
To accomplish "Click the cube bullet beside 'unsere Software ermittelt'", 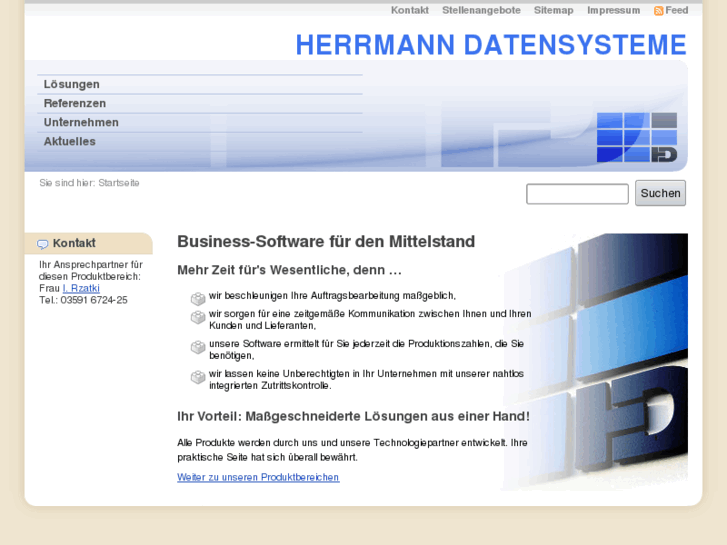I will [x=198, y=347].
